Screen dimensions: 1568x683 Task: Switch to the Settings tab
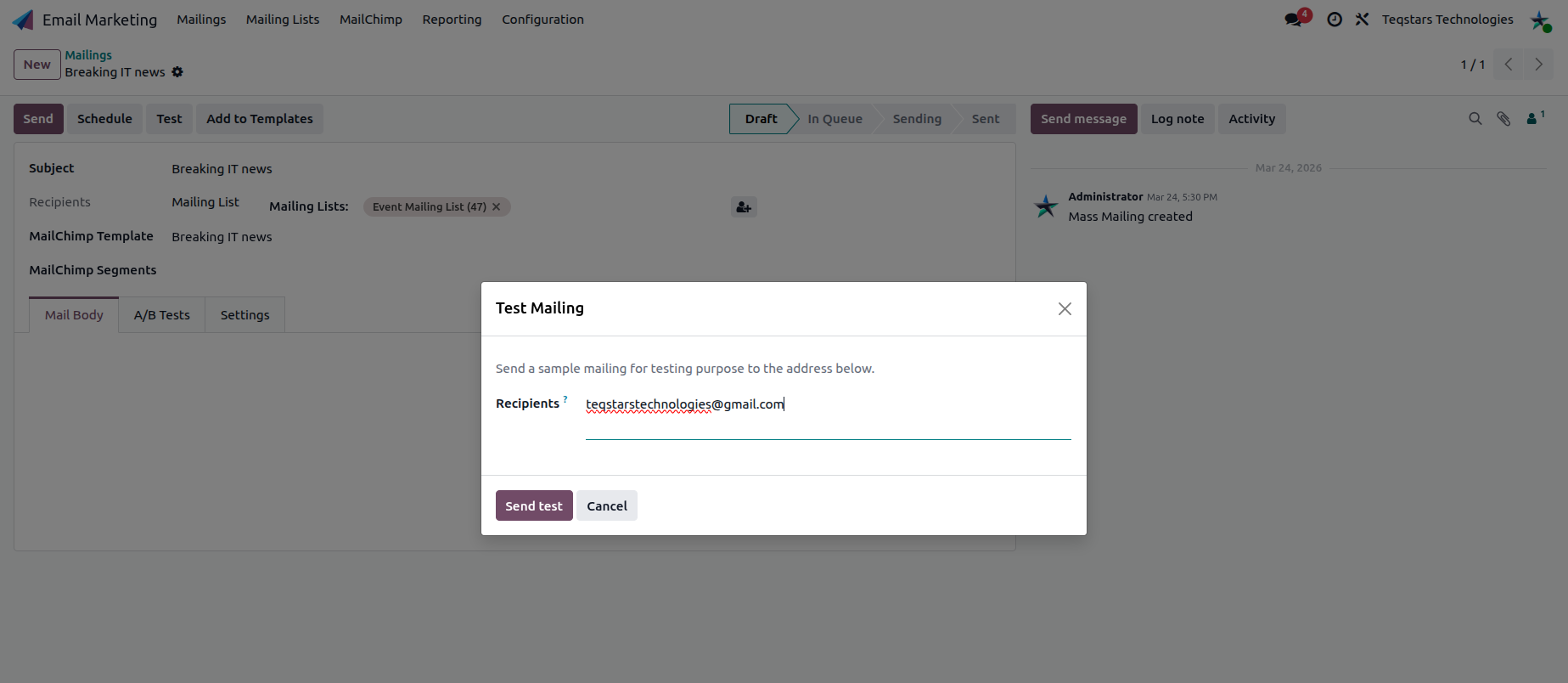click(x=244, y=315)
